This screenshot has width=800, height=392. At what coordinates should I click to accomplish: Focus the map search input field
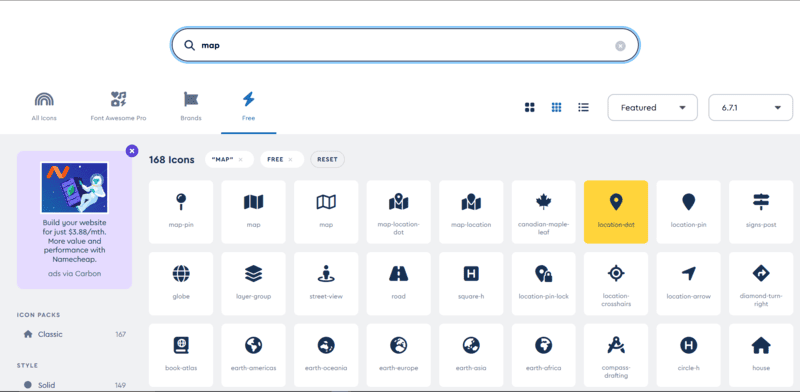(405, 45)
